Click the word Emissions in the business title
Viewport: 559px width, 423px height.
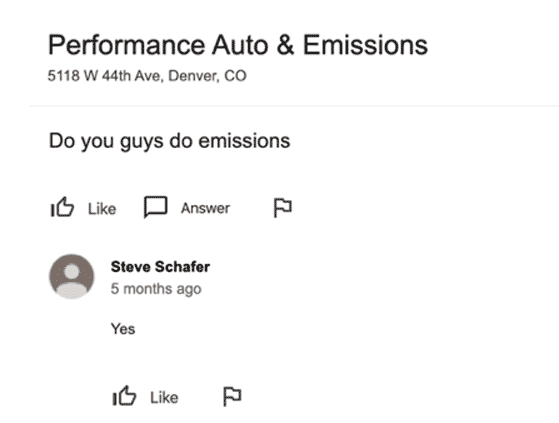pyautogui.click(x=365, y=45)
